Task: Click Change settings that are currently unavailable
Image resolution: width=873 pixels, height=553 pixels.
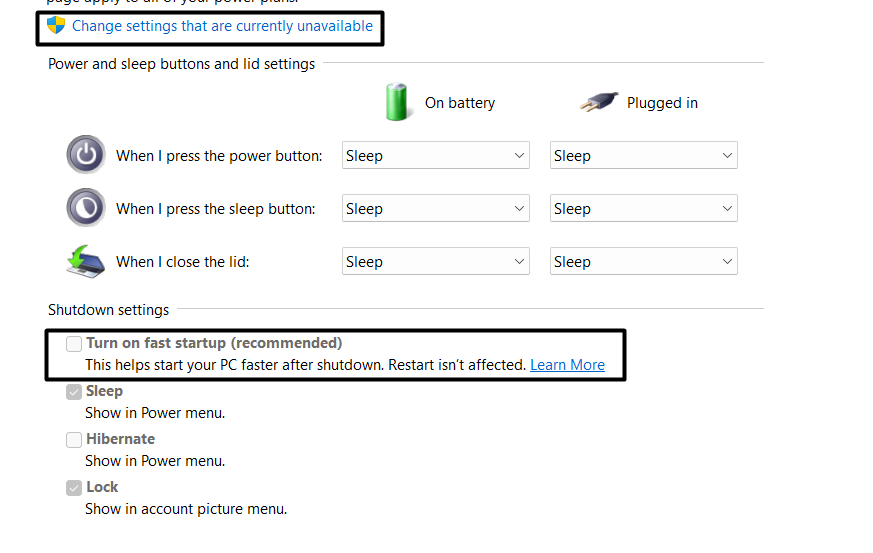Action: [222, 26]
